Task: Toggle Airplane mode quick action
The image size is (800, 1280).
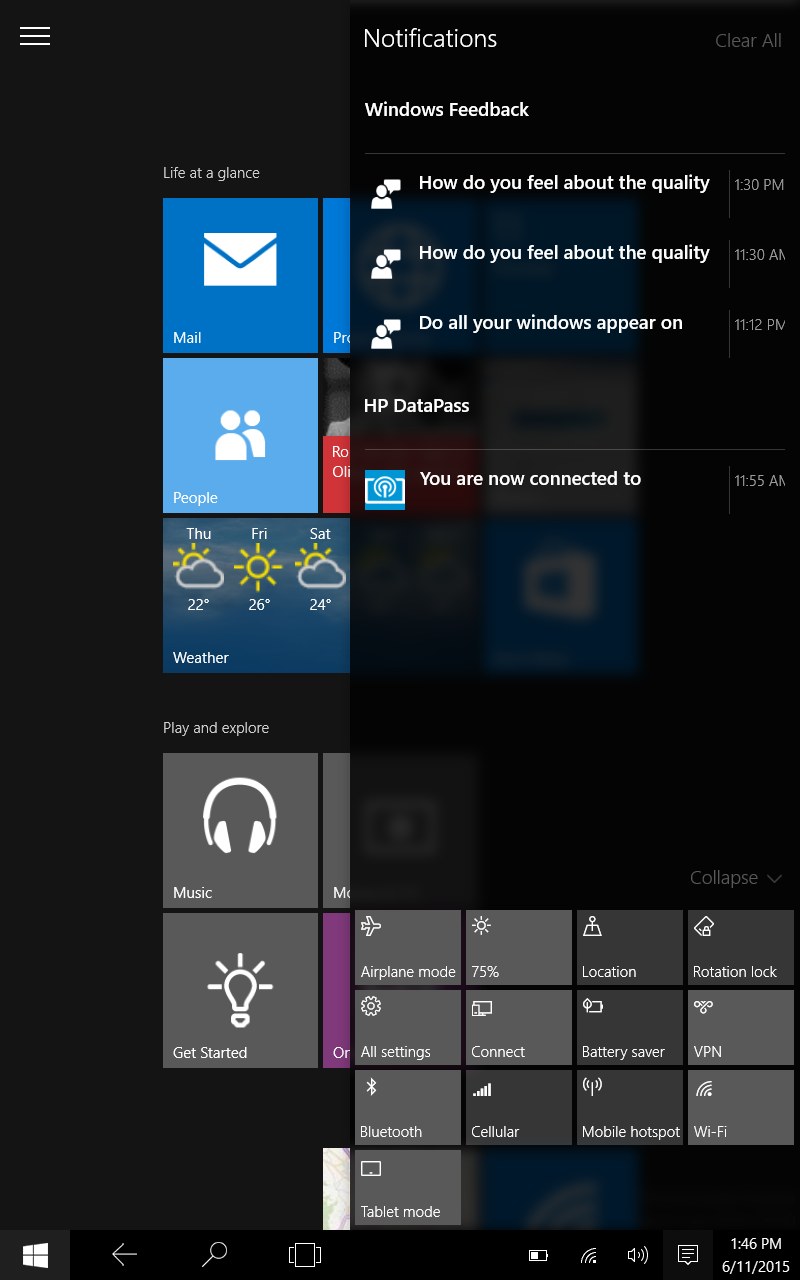Action: click(408, 947)
